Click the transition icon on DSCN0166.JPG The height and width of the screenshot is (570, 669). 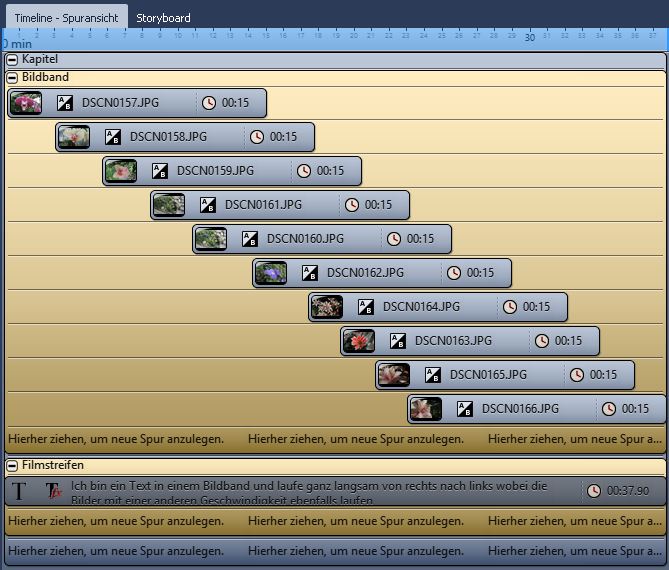[465, 409]
